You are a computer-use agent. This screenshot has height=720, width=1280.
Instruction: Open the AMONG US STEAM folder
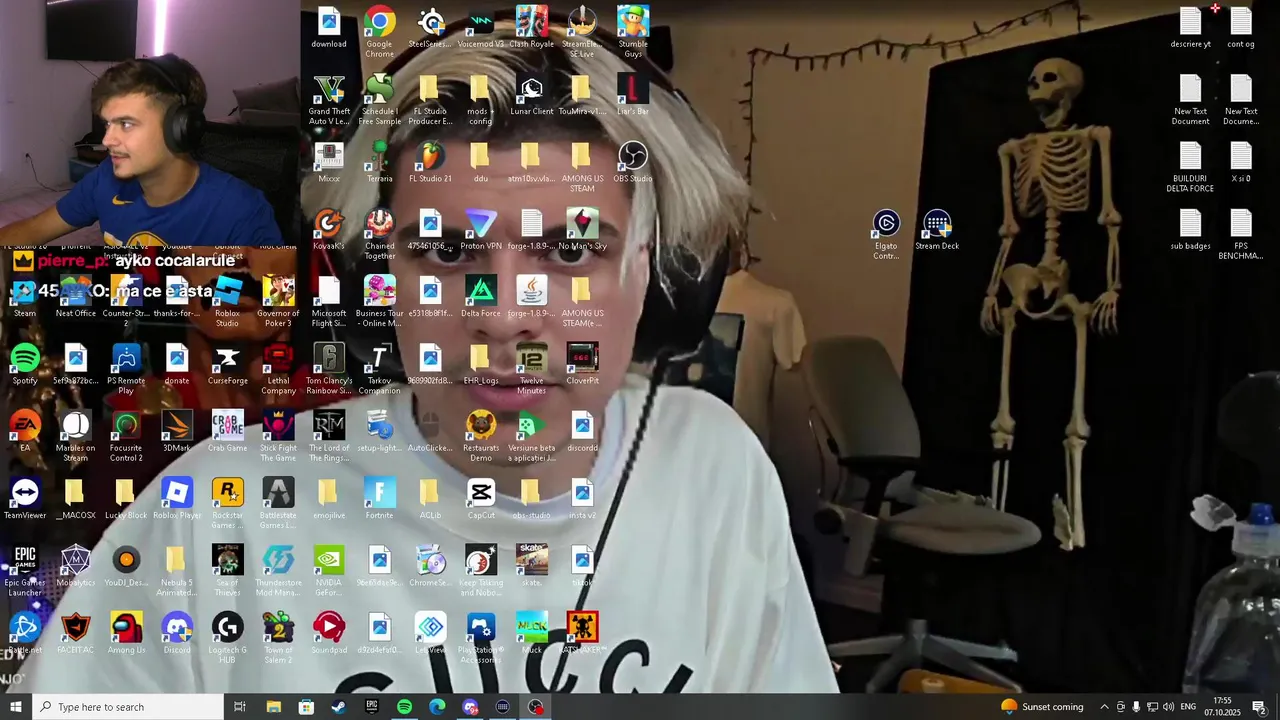point(582,167)
